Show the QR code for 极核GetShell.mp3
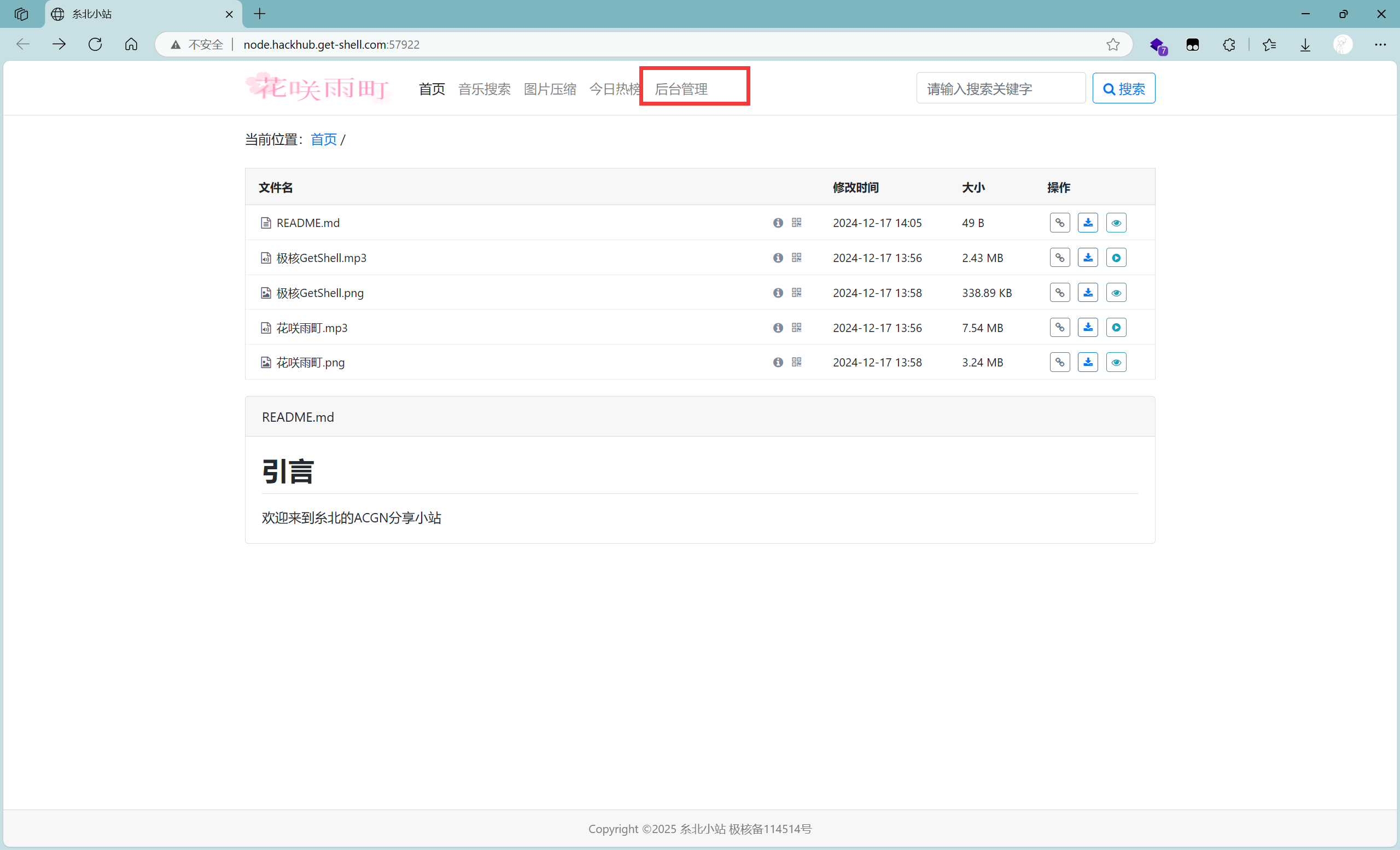This screenshot has width=1400, height=850. pos(796,258)
